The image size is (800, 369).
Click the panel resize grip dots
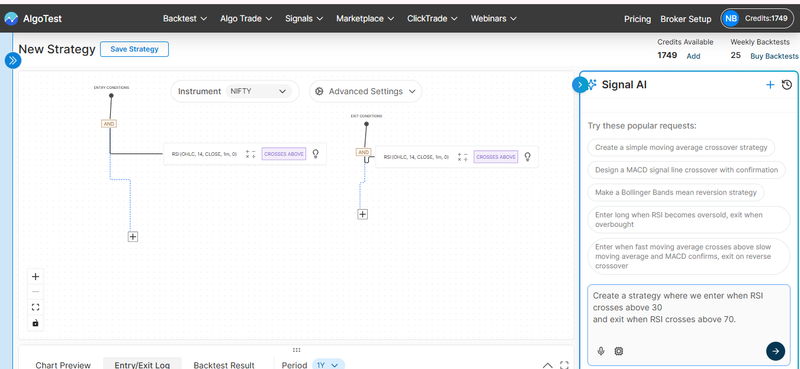point(296,350)
